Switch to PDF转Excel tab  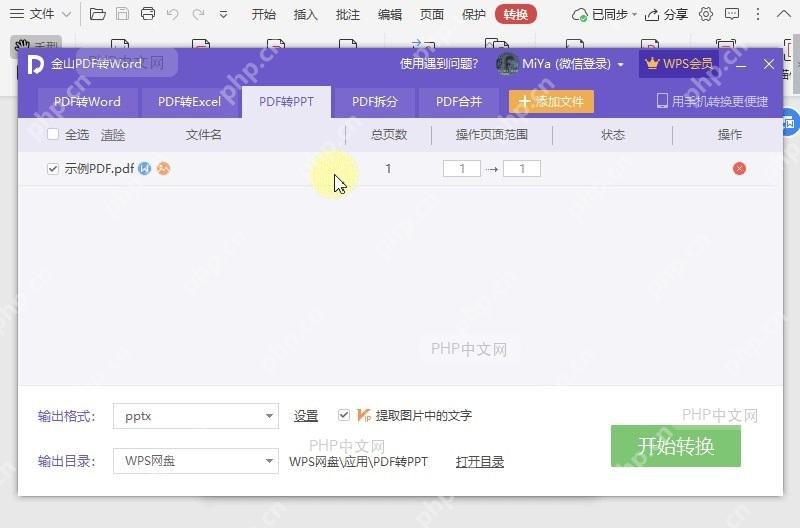tap(189, 102)
